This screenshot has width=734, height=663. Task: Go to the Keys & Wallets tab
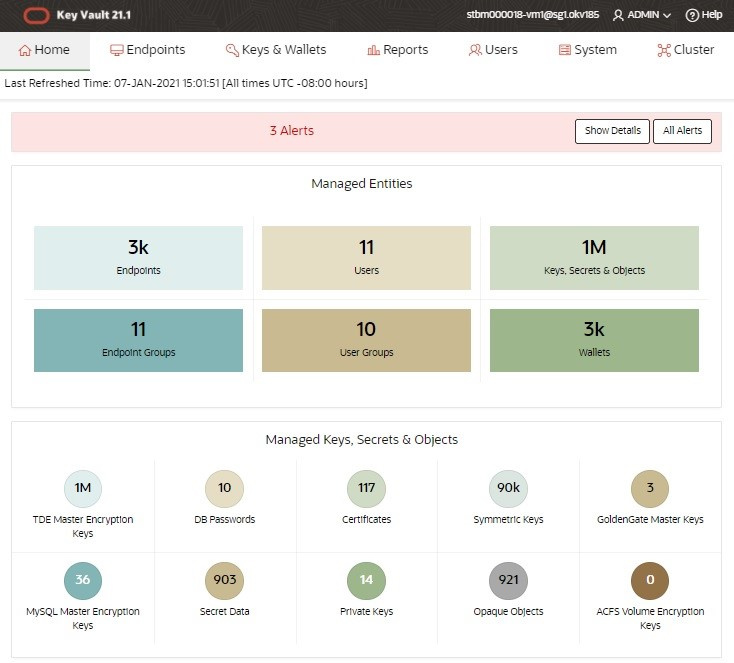[x=276, y=50]
